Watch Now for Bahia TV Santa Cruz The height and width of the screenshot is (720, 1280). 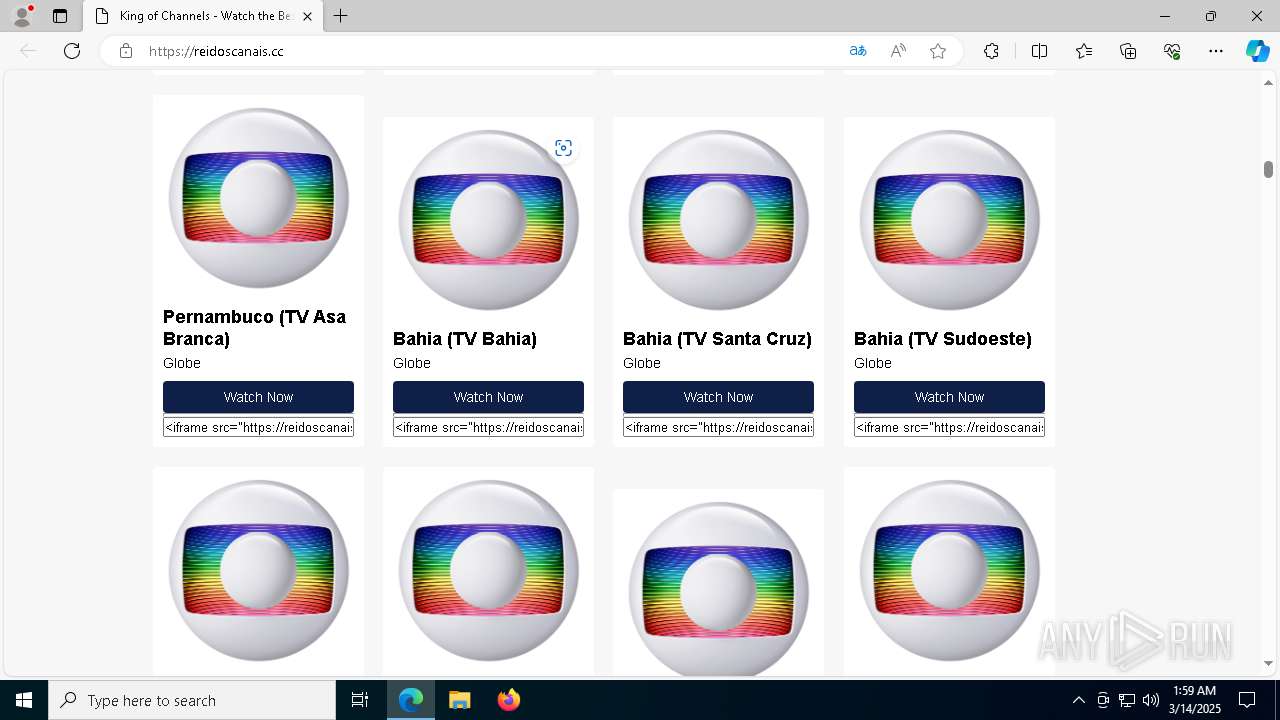(718, 397)
